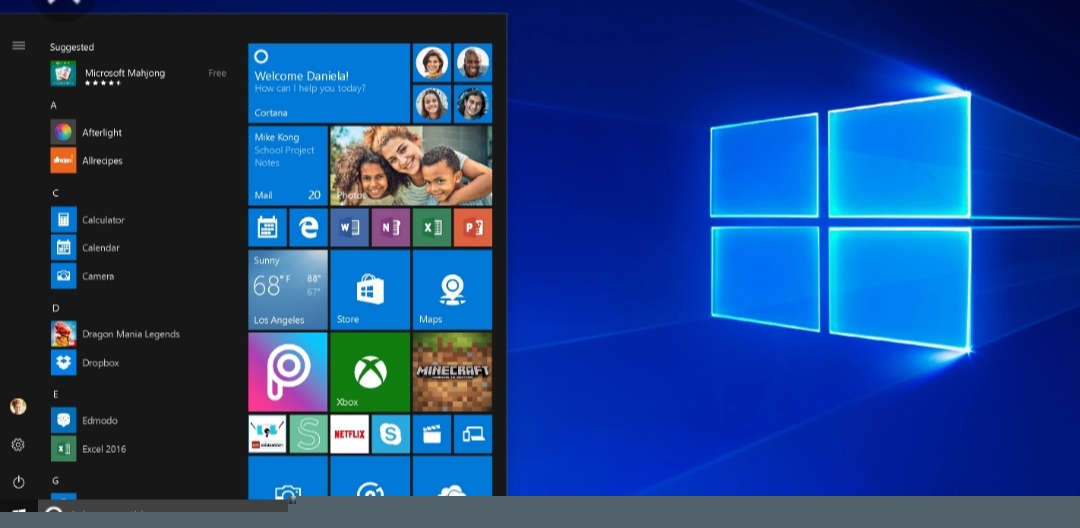
Task: Open the PowerPoint tile
Action: (473, 227)
